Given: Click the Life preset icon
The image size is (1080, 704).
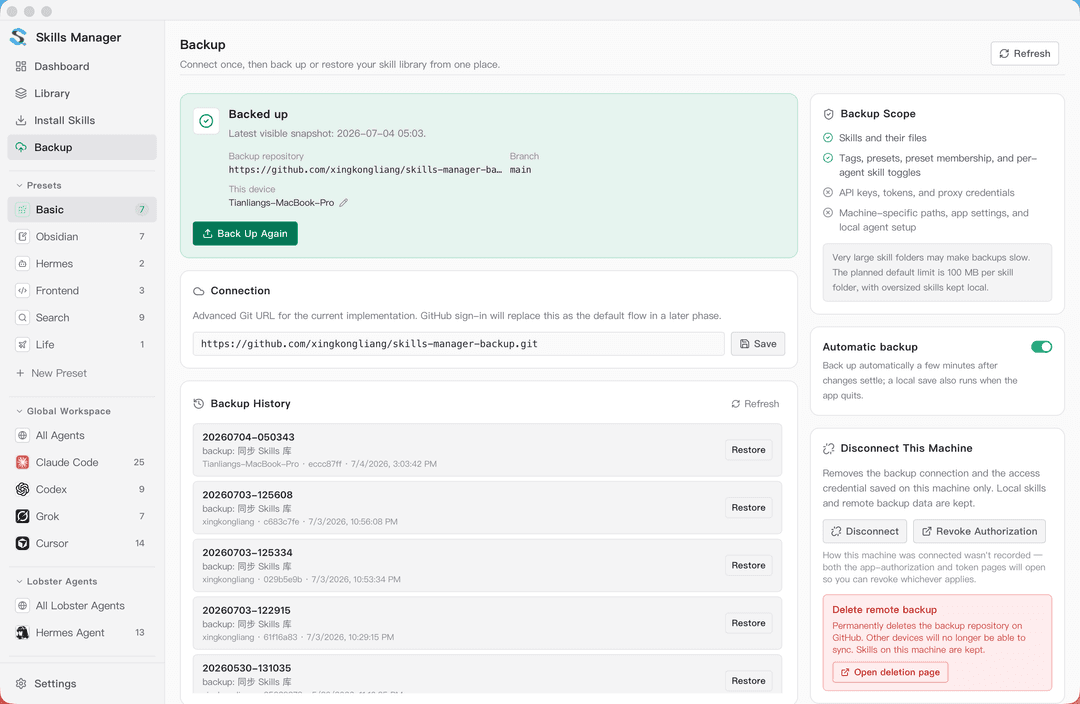Looking at the screenshot, I should click(x=23, y=344).
